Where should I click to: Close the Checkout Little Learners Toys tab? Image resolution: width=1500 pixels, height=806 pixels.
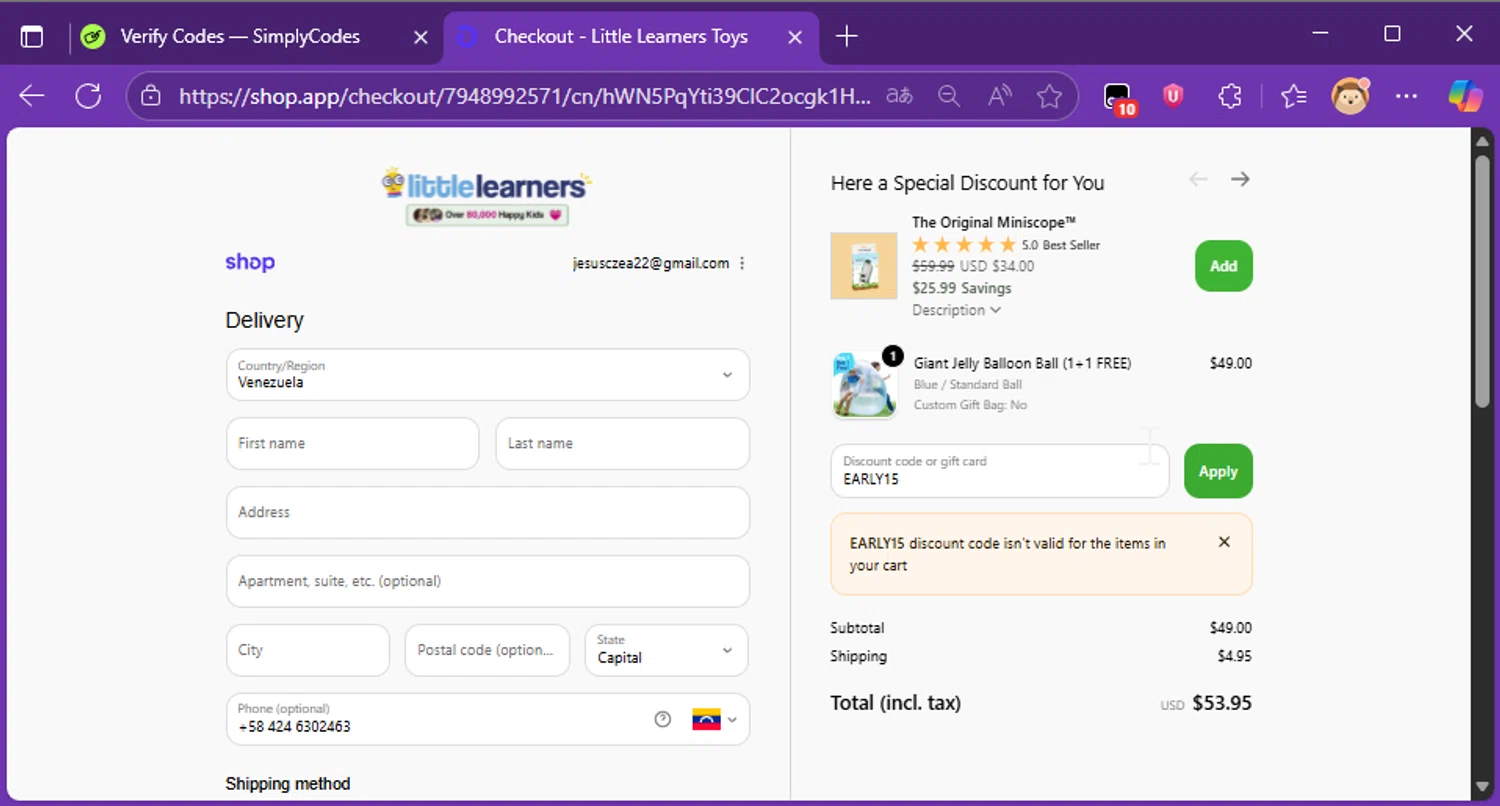click(x=795, y=37)
